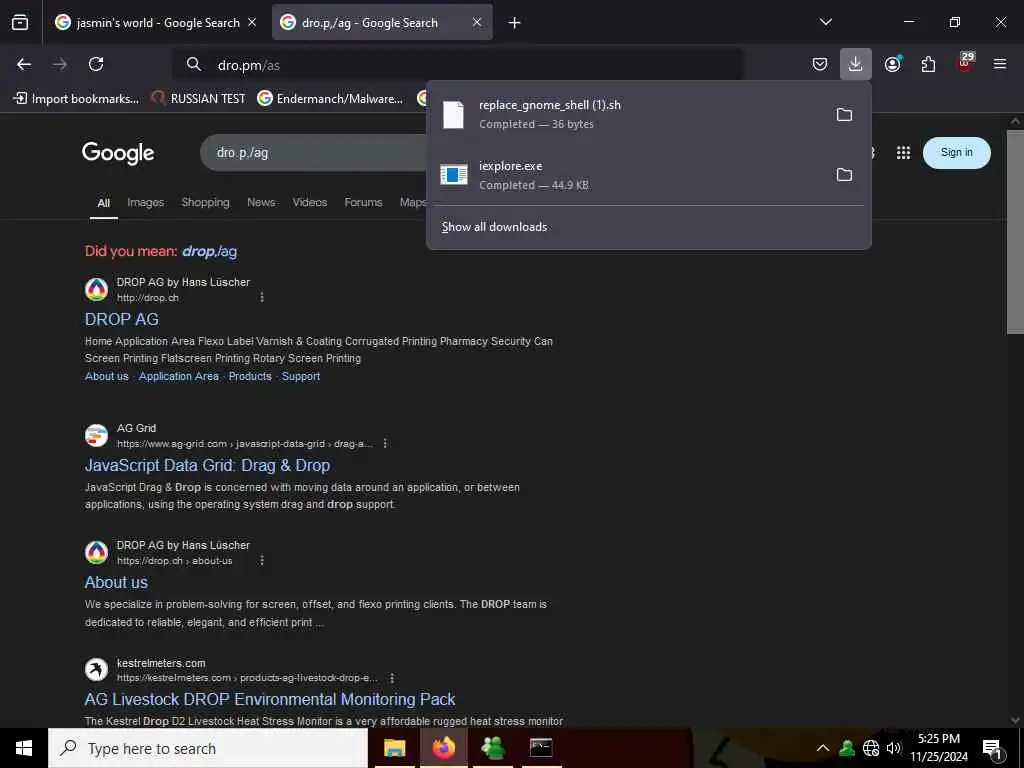1024x768 pixels.
Task: Open more options for drop.ch result
Action: (x=262, y=298)
